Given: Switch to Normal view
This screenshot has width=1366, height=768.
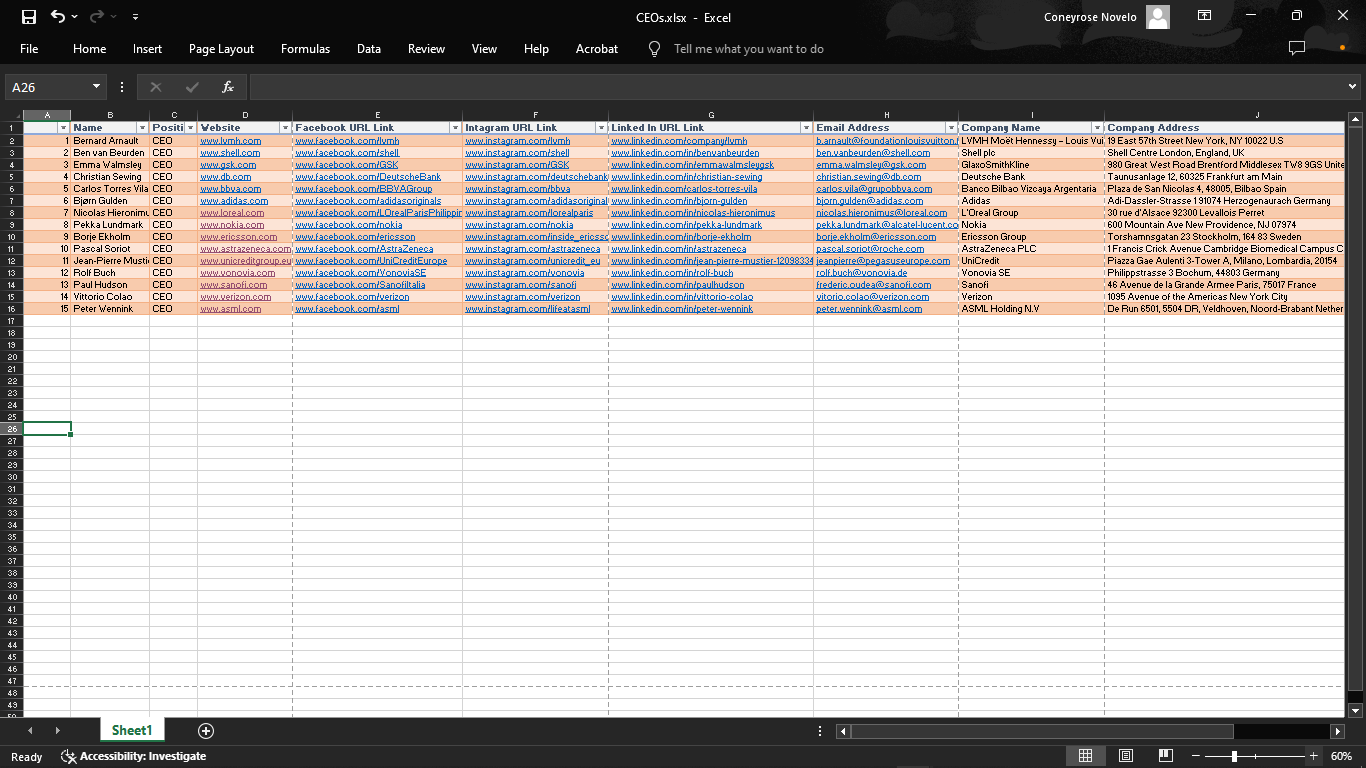Looking at the screenshot, I should tap(1085, 756).
